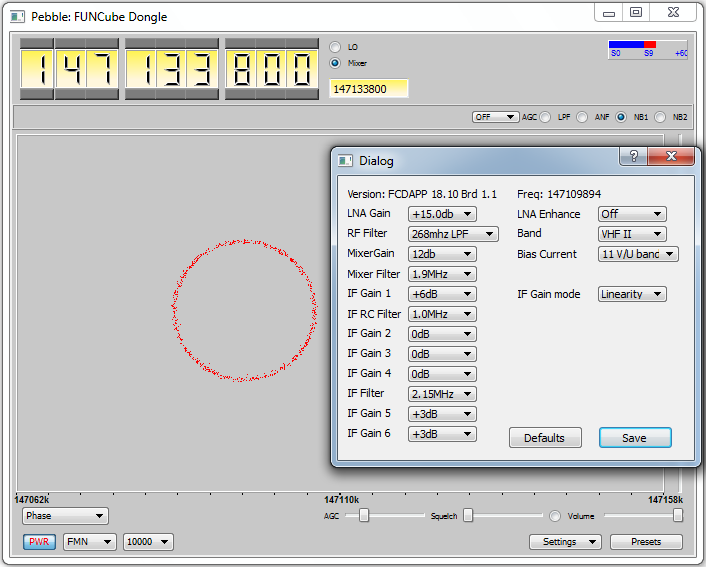Toggle the ANF radio button

coord(582,117)
